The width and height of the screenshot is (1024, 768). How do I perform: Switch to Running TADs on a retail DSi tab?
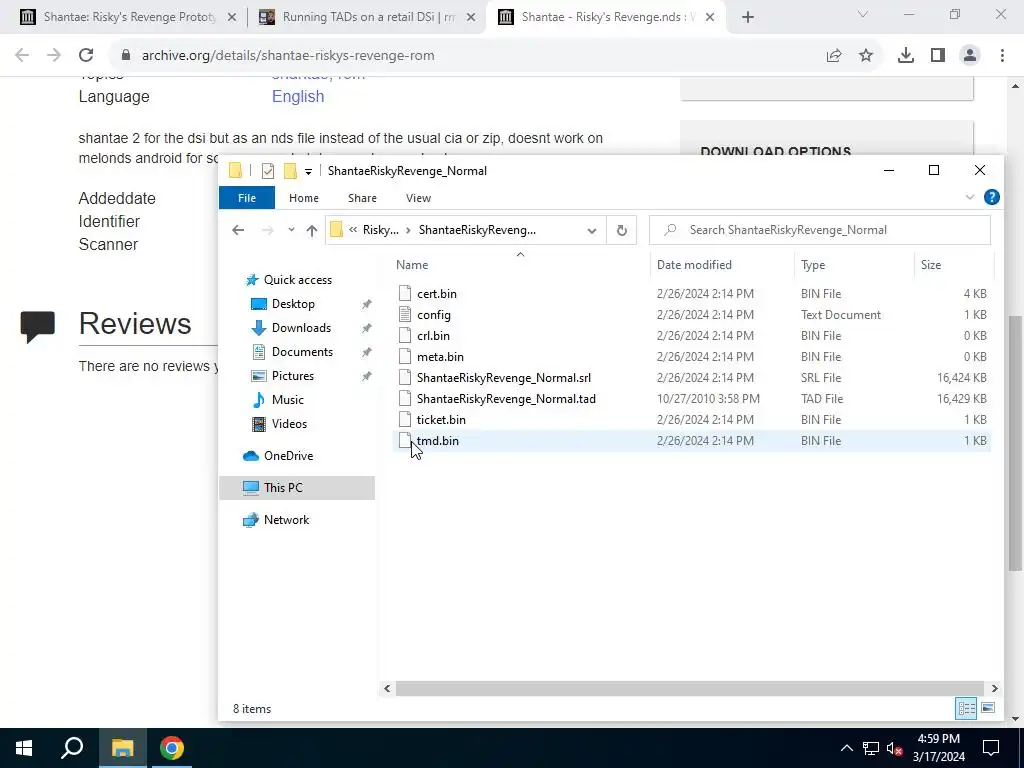(366, 18)
